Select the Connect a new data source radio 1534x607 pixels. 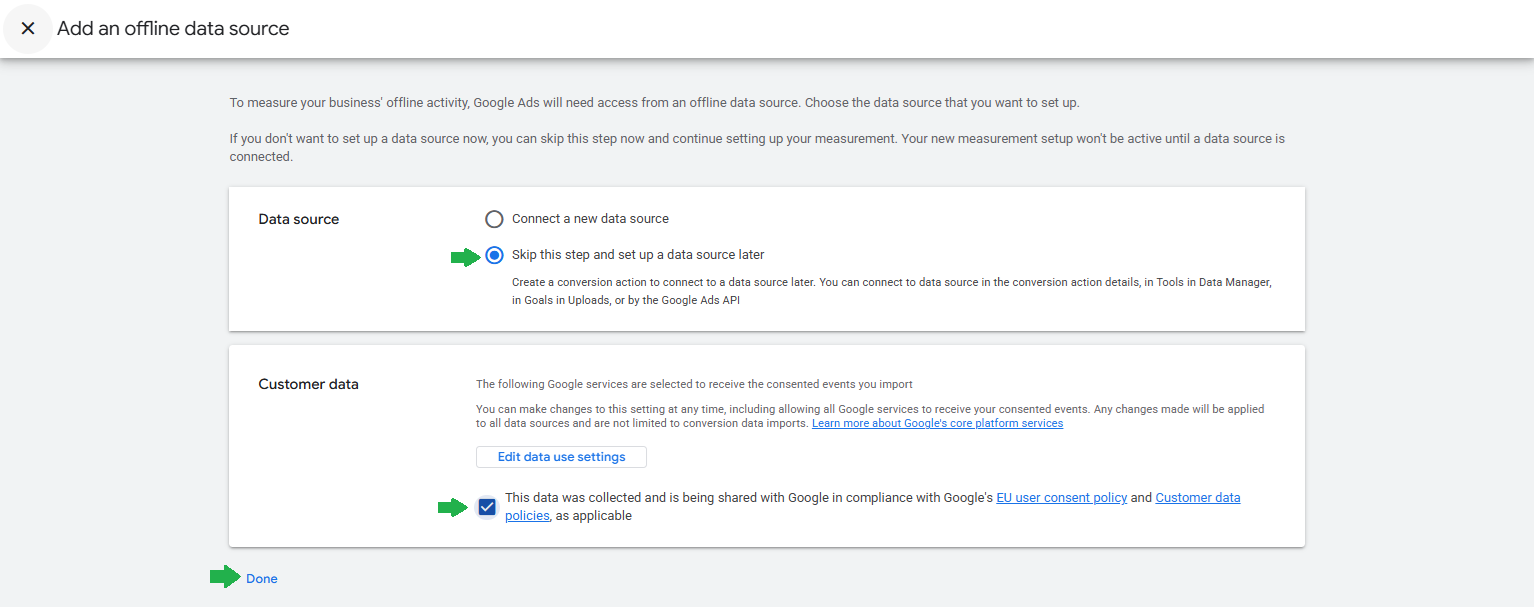[494, 219]
